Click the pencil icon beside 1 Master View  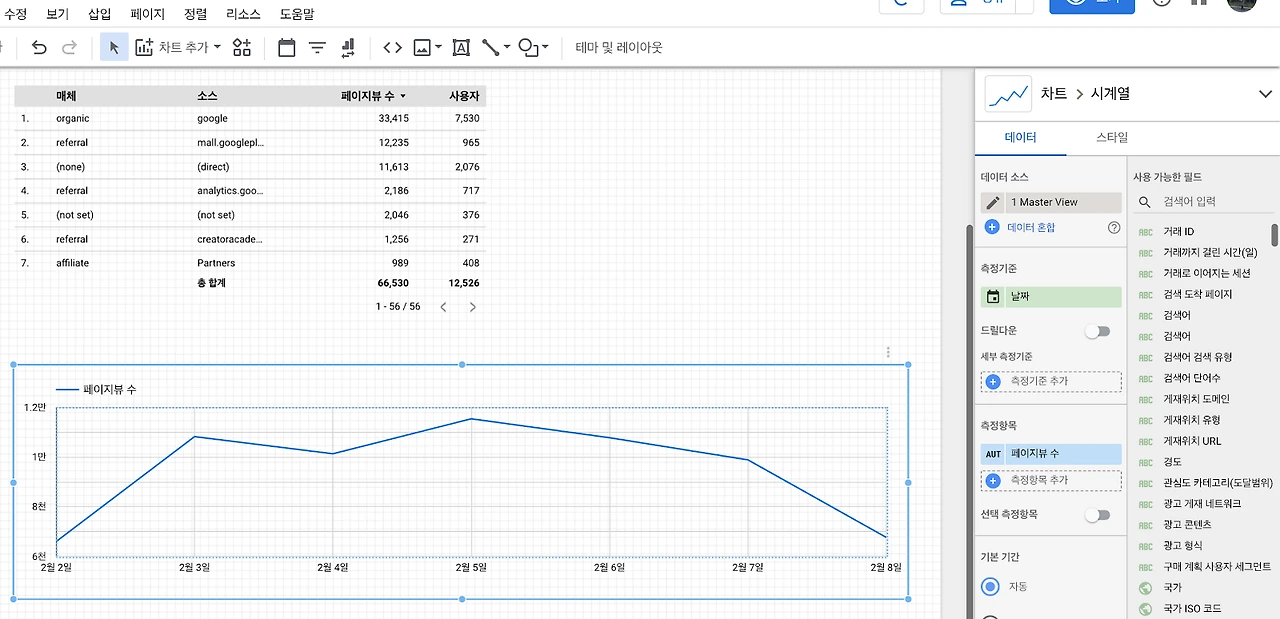pos(993,202)
